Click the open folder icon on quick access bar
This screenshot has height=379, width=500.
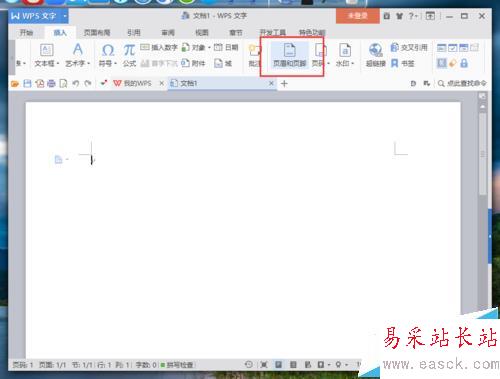15,83
